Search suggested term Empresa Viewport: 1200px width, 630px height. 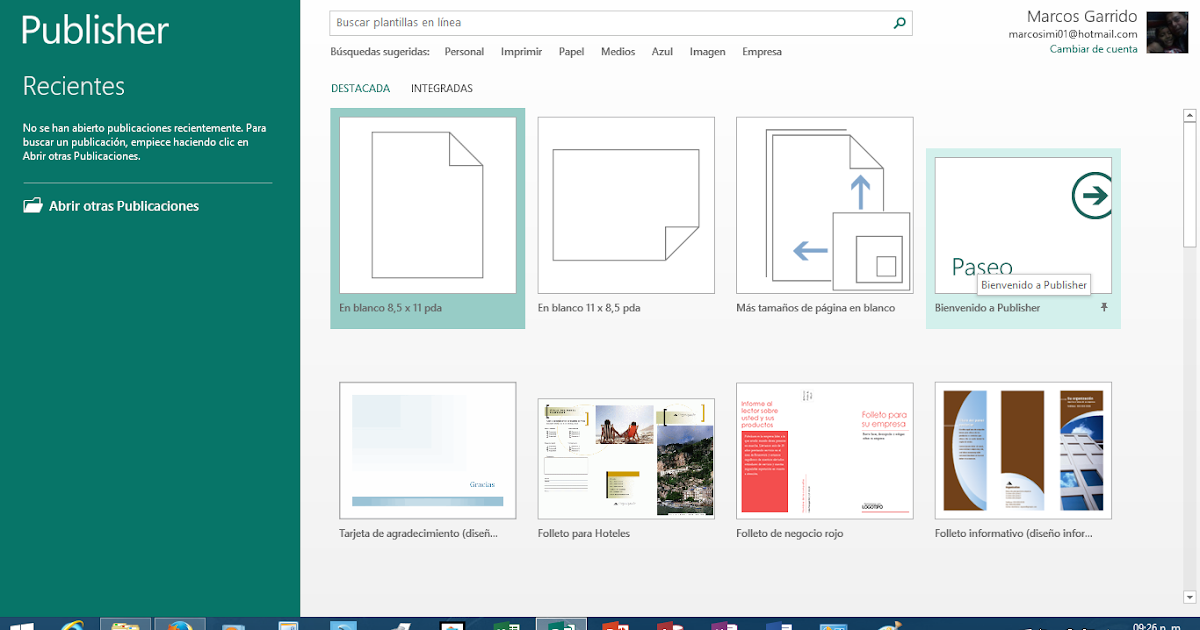(762, 52)
